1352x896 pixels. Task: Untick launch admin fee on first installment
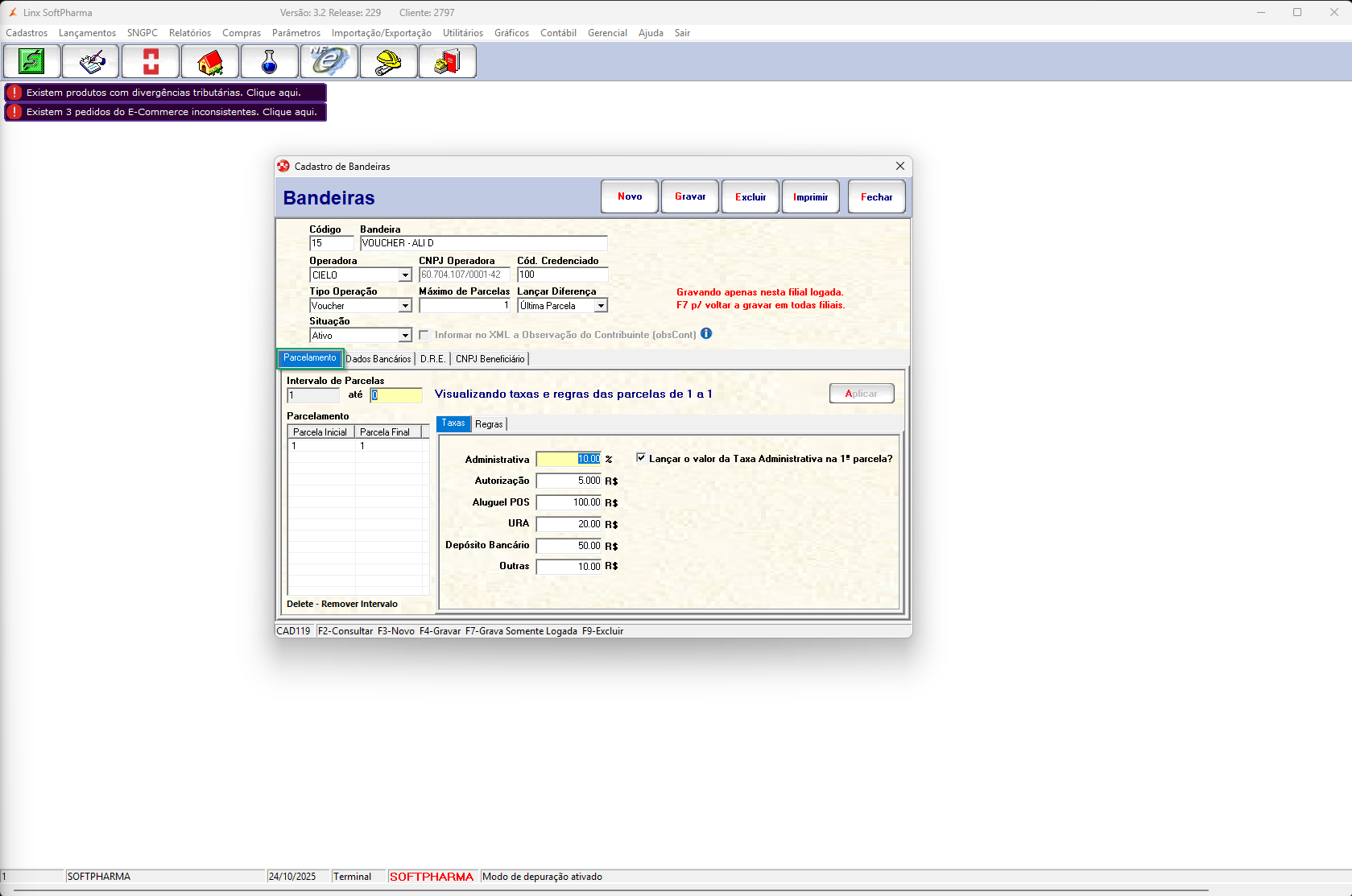click(x=641, y=458)
